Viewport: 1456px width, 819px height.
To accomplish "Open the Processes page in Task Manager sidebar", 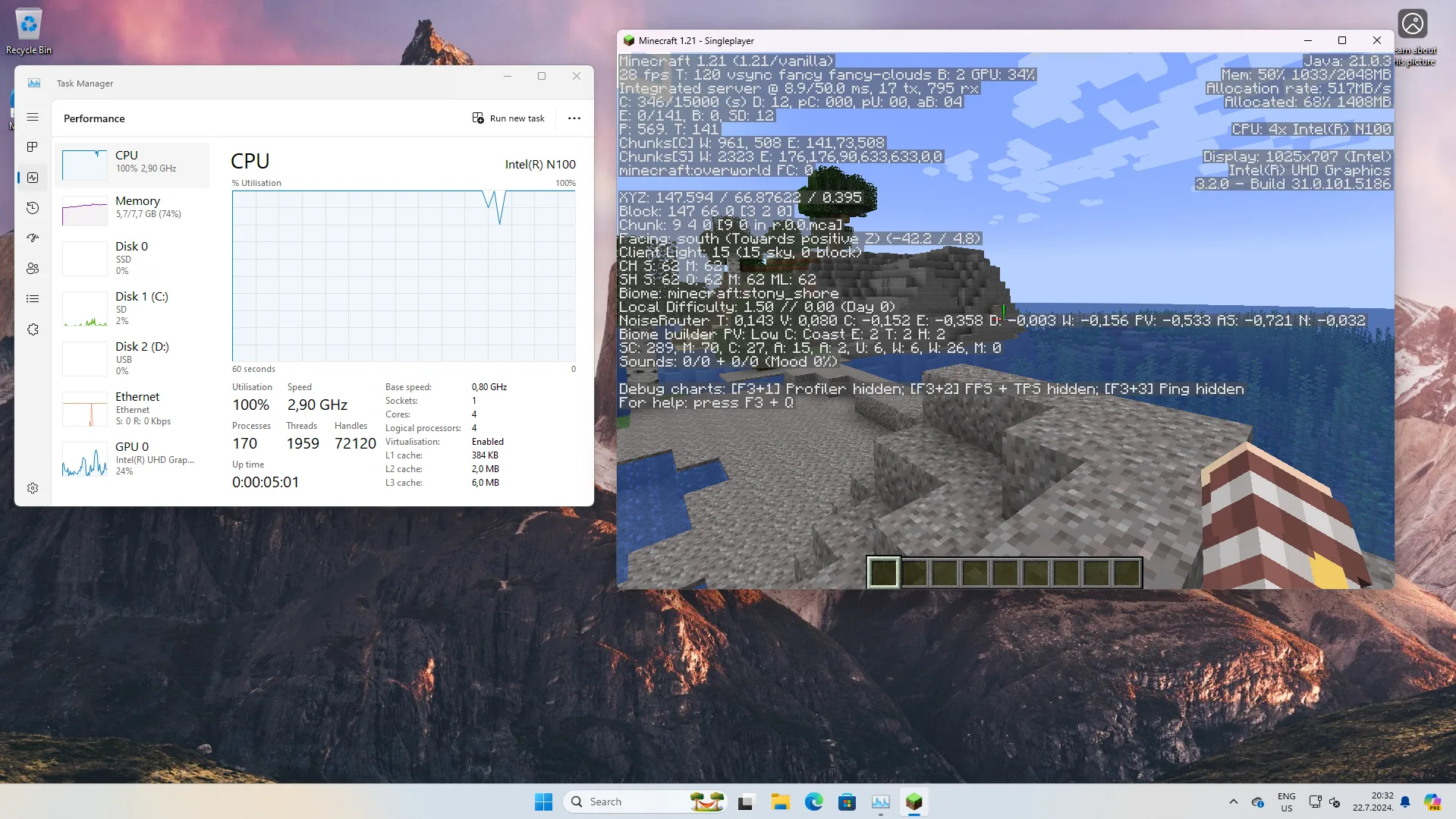I will pos(33,147).
